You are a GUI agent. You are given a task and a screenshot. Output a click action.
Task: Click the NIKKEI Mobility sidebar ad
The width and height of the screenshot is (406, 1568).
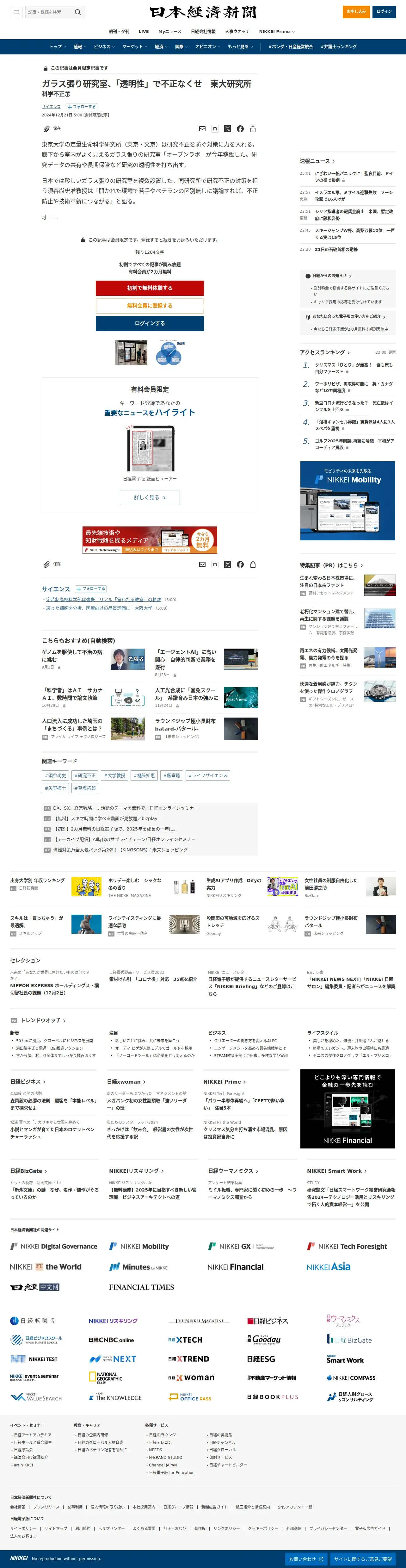[x=348, y=500]
